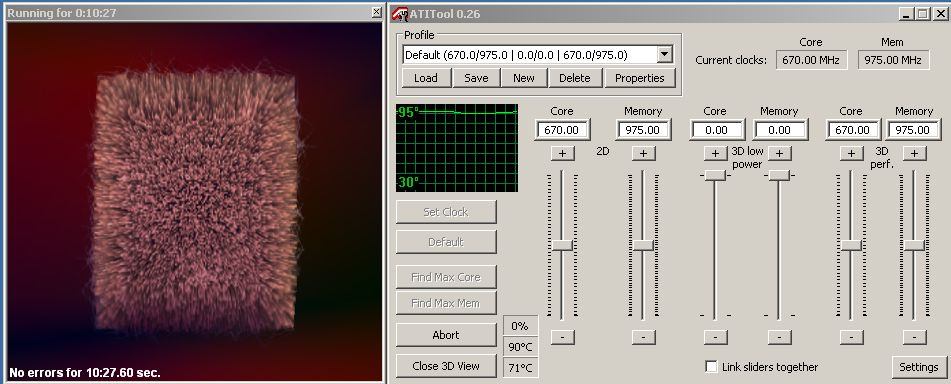951x384 pixels.
Task: Click the 3D perf Memory value field
Action: point(913,130)
